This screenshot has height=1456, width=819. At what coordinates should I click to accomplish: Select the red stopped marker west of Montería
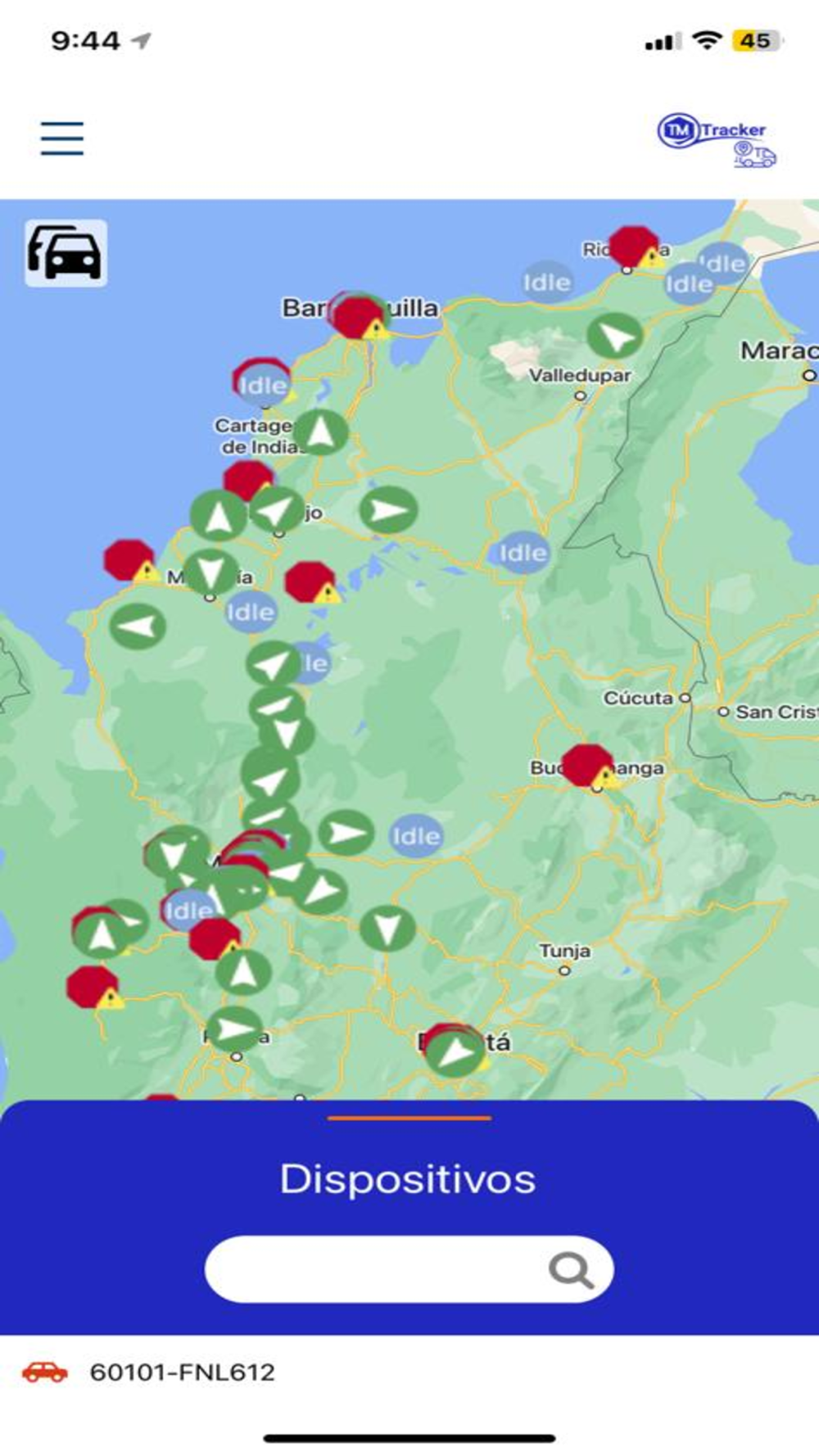[x=129, y=560]
